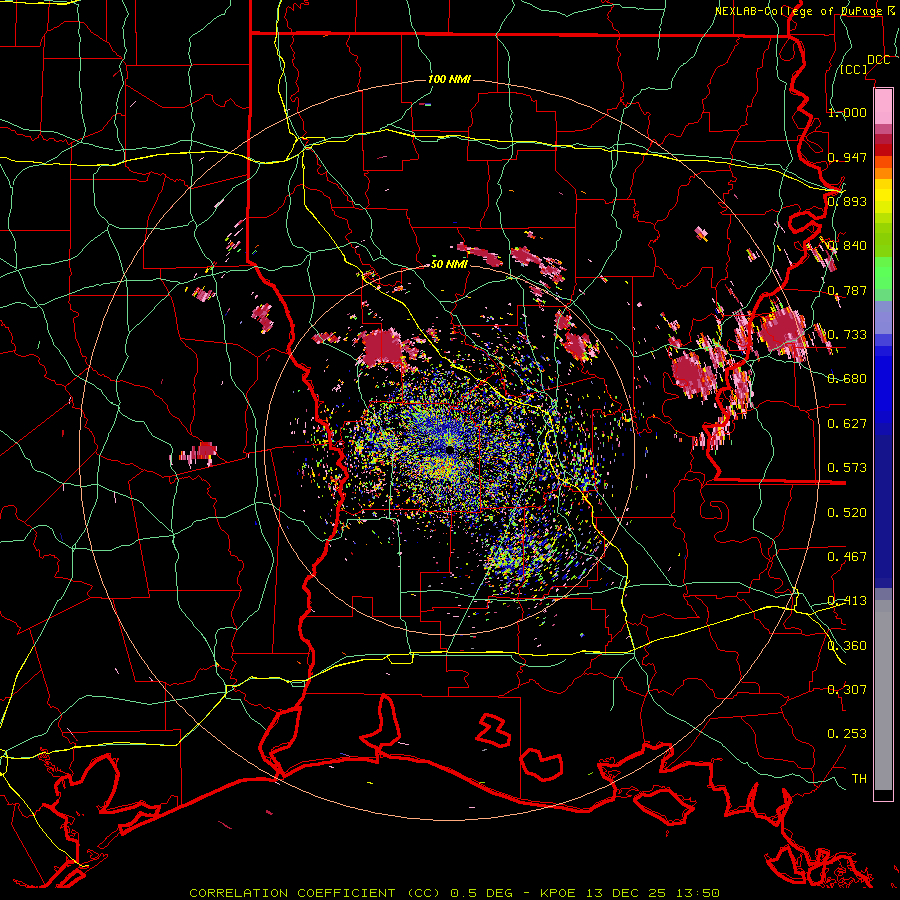Viewport: 900px width, 900px height.
Task: Select the DCC label above the color bar
Action: pos(878,60)
